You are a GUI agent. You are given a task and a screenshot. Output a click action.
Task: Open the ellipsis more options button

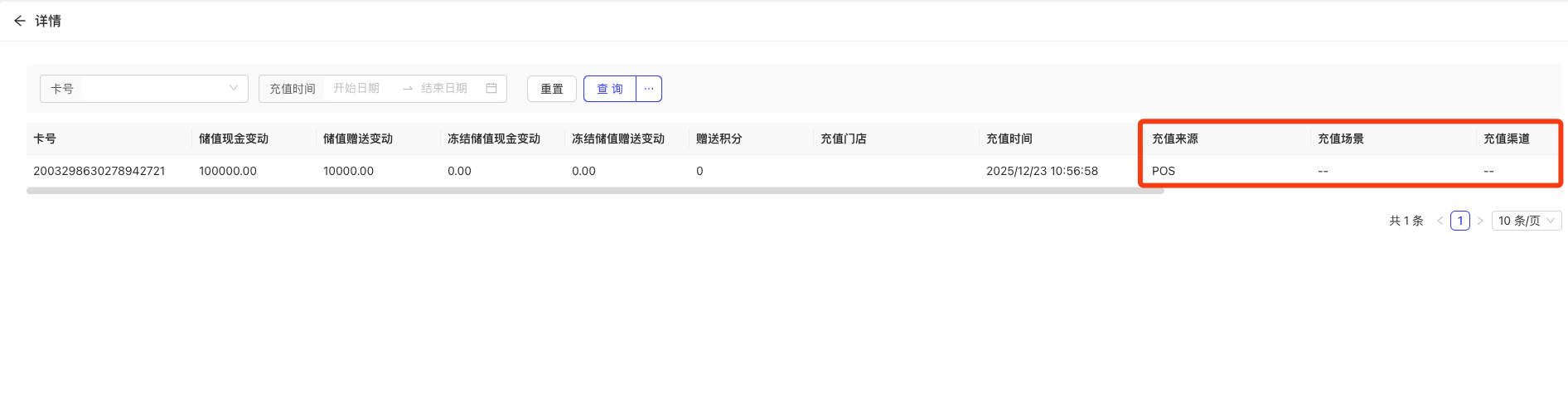[x=649, y=89]
